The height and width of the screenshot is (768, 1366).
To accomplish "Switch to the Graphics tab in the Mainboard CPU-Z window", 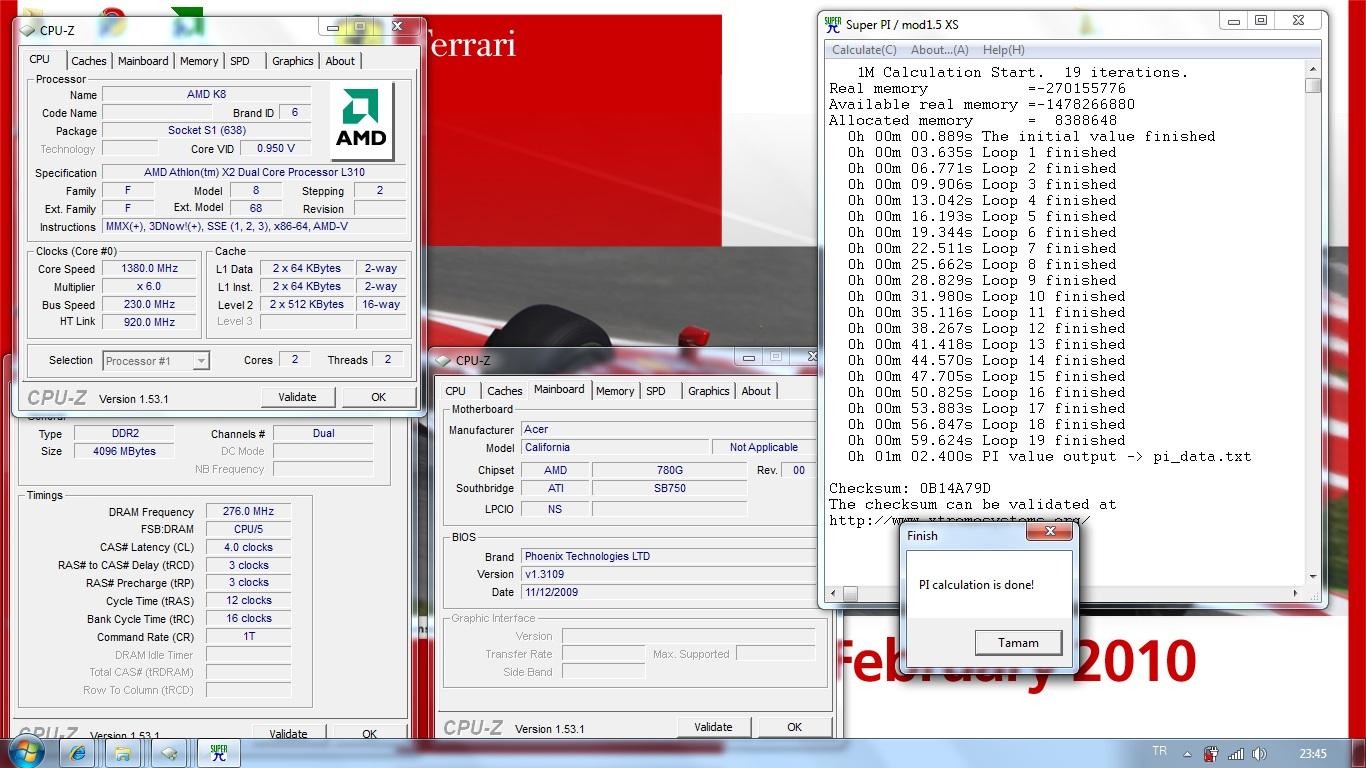I will point(709,391).
